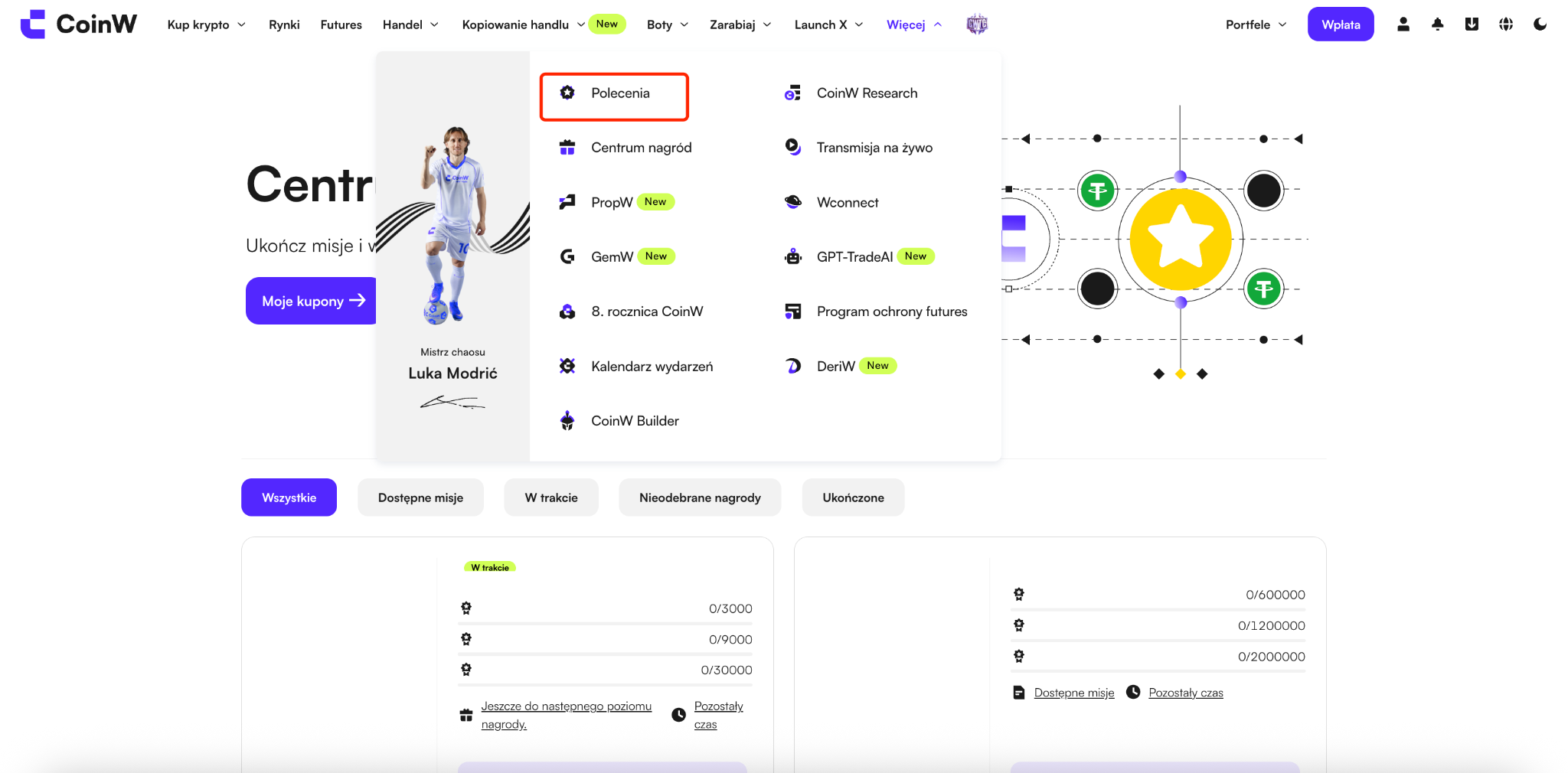Click the GPT-TradeAI robot icon
The height and width of the screenshot is (773, 1568).
(793, 256)
